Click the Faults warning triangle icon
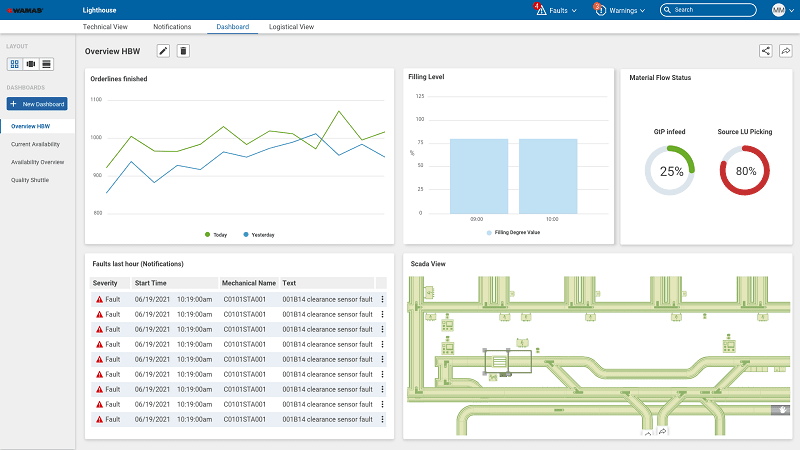The image size is (800, 450). (x=541, y=10)
